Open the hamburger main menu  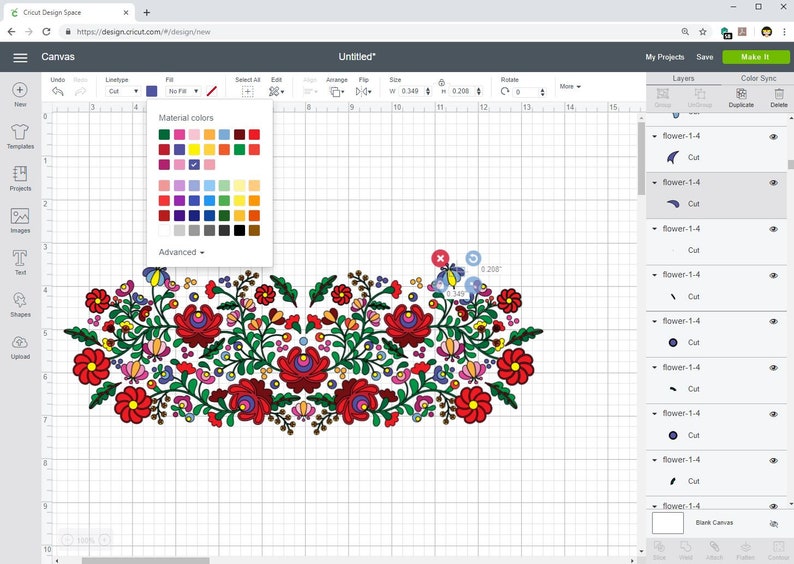(20, 58)
